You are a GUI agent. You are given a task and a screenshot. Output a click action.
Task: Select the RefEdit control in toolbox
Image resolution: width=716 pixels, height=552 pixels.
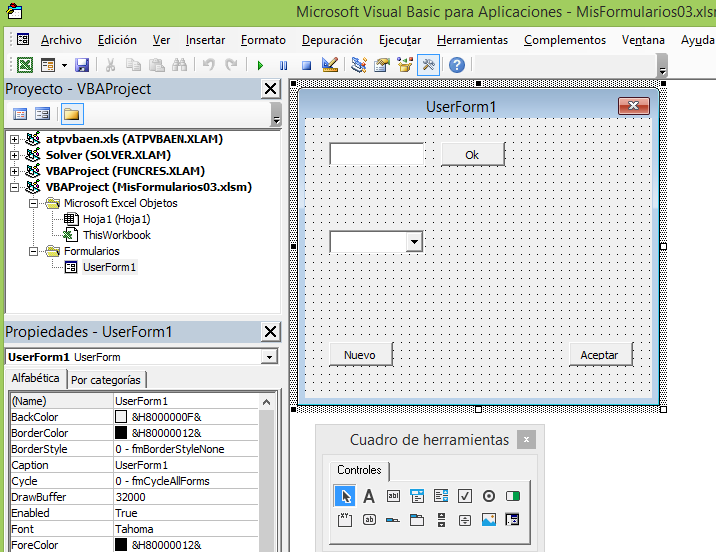pos(513,520)
